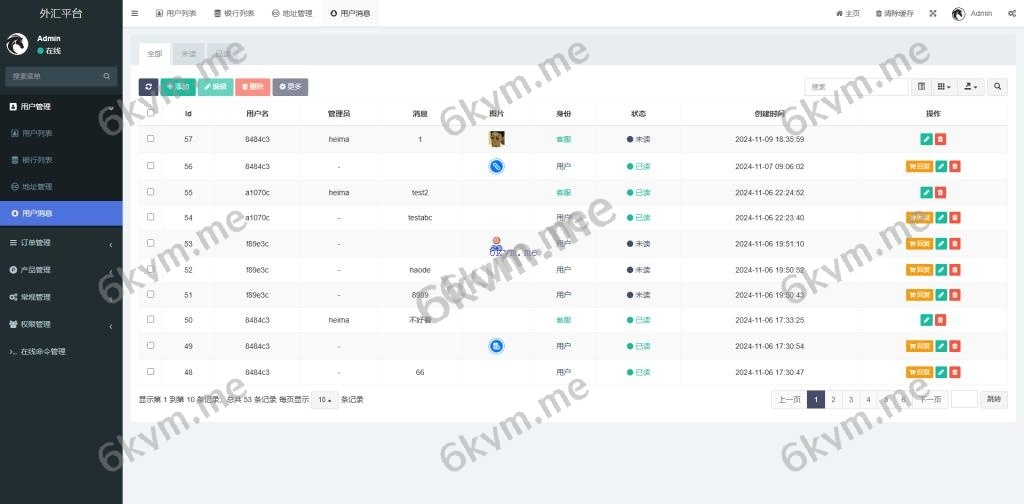The width and height of the screenshot is (1024, 504).
Task: Open the settings gears icon at top right
Action: [1012, 14]
